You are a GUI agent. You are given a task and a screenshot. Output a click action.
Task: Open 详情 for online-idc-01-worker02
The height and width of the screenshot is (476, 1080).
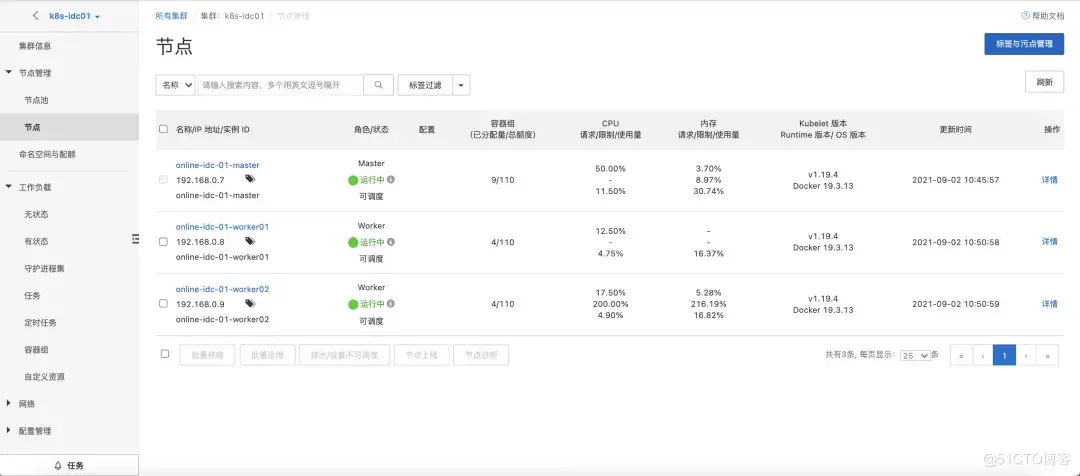point(1049,304)
